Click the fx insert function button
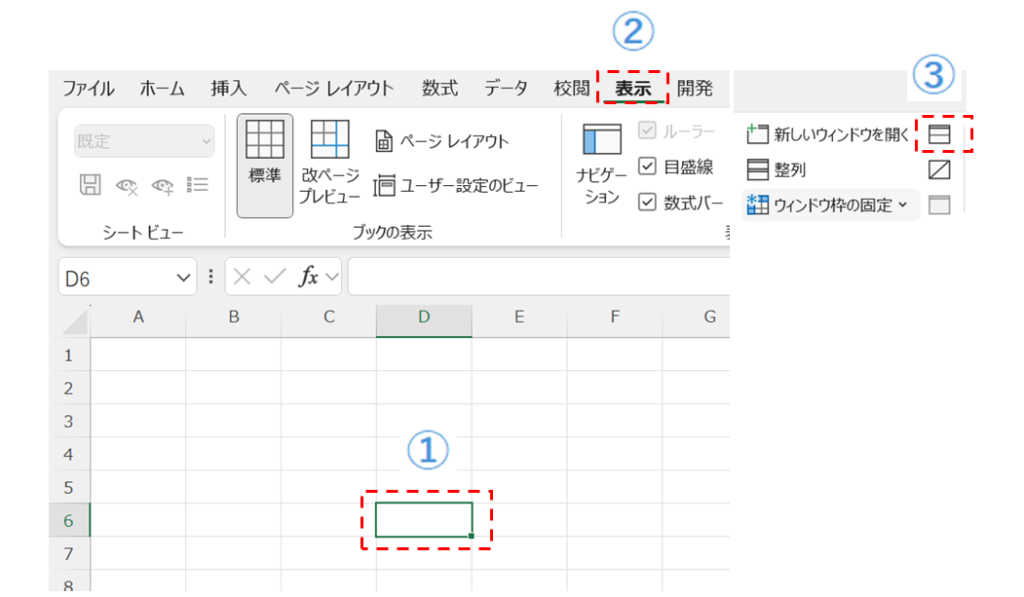 [x=309, y=277]
